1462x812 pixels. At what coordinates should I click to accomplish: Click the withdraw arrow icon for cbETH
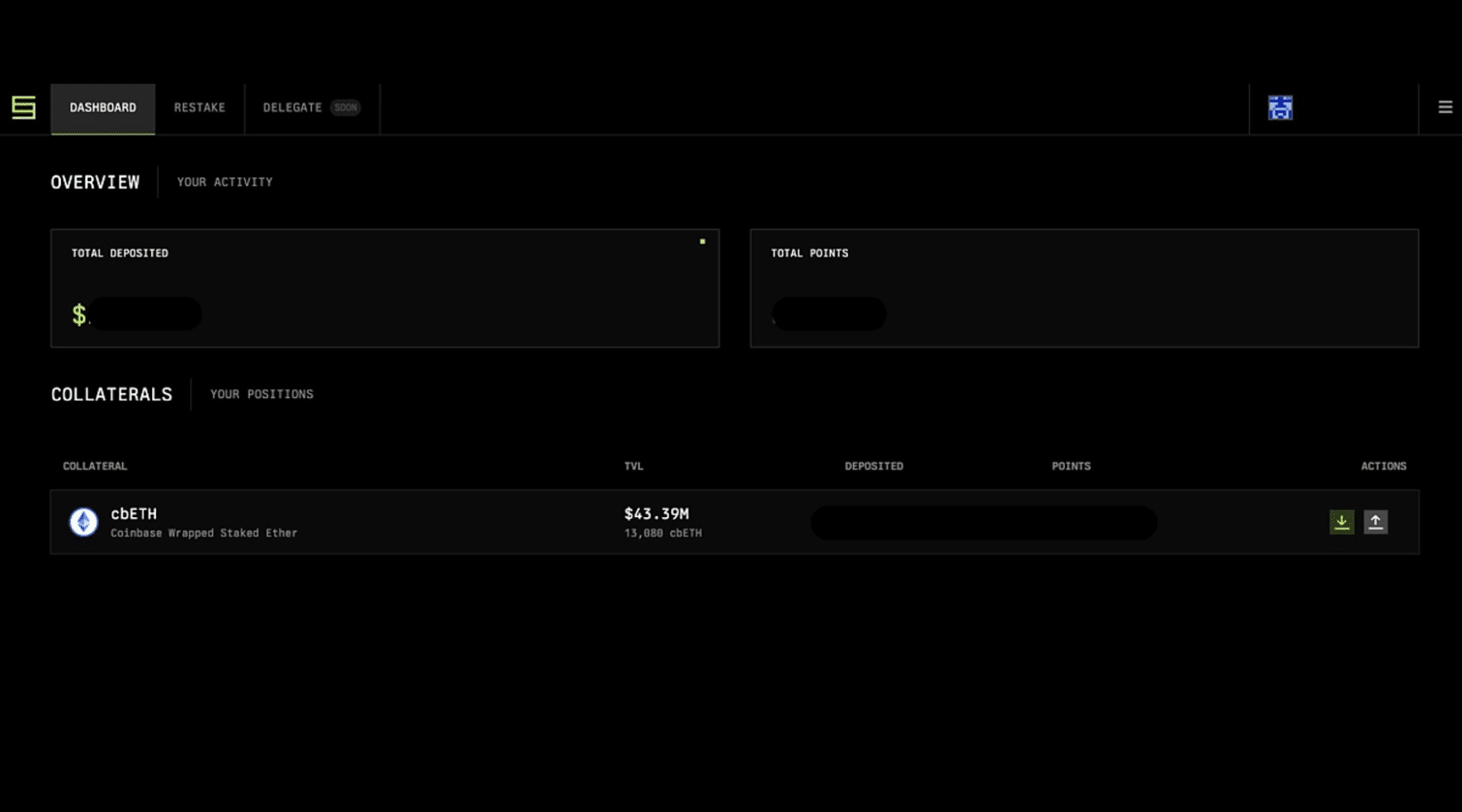point(1377,522)
